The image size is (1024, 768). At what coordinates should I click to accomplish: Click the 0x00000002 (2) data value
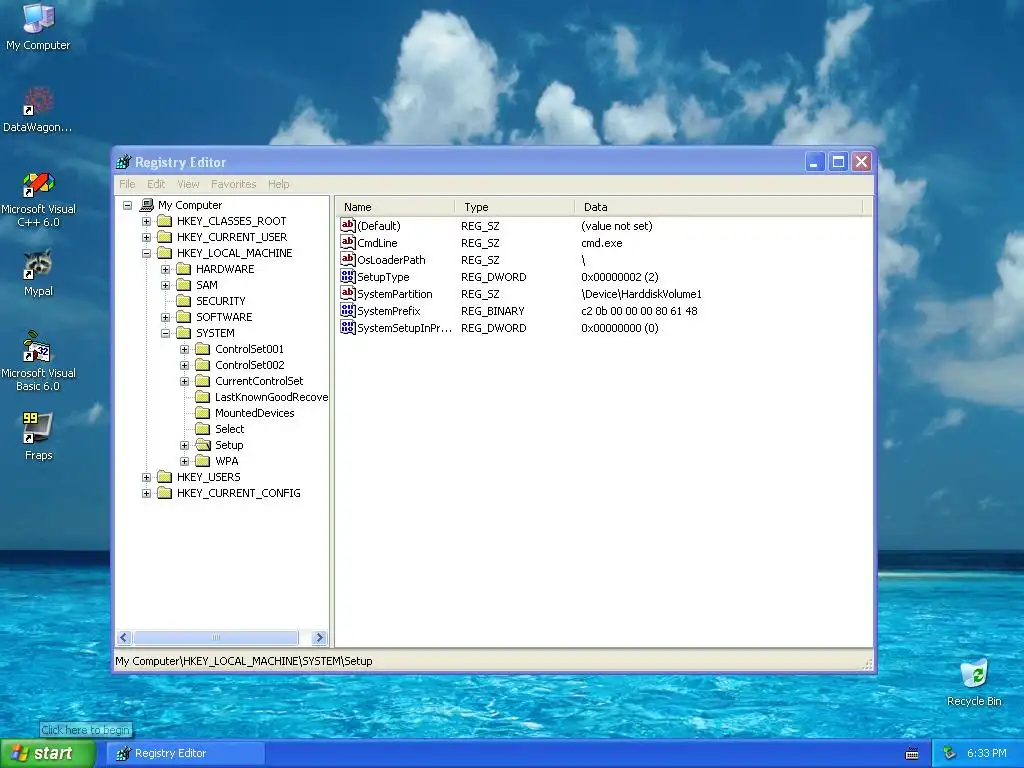(619, 277)
